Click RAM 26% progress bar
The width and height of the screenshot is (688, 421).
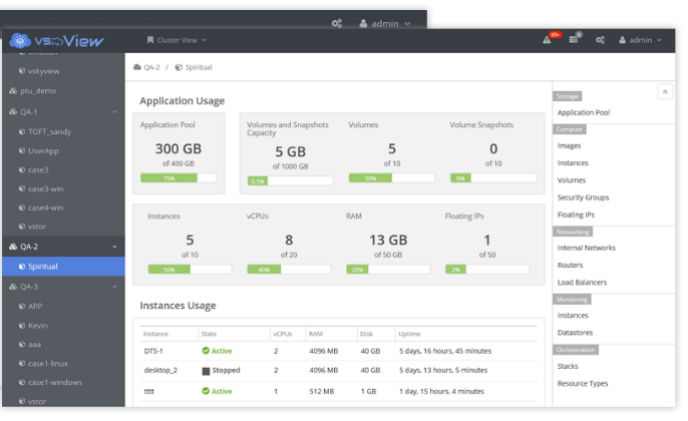[x=388, y=269]
